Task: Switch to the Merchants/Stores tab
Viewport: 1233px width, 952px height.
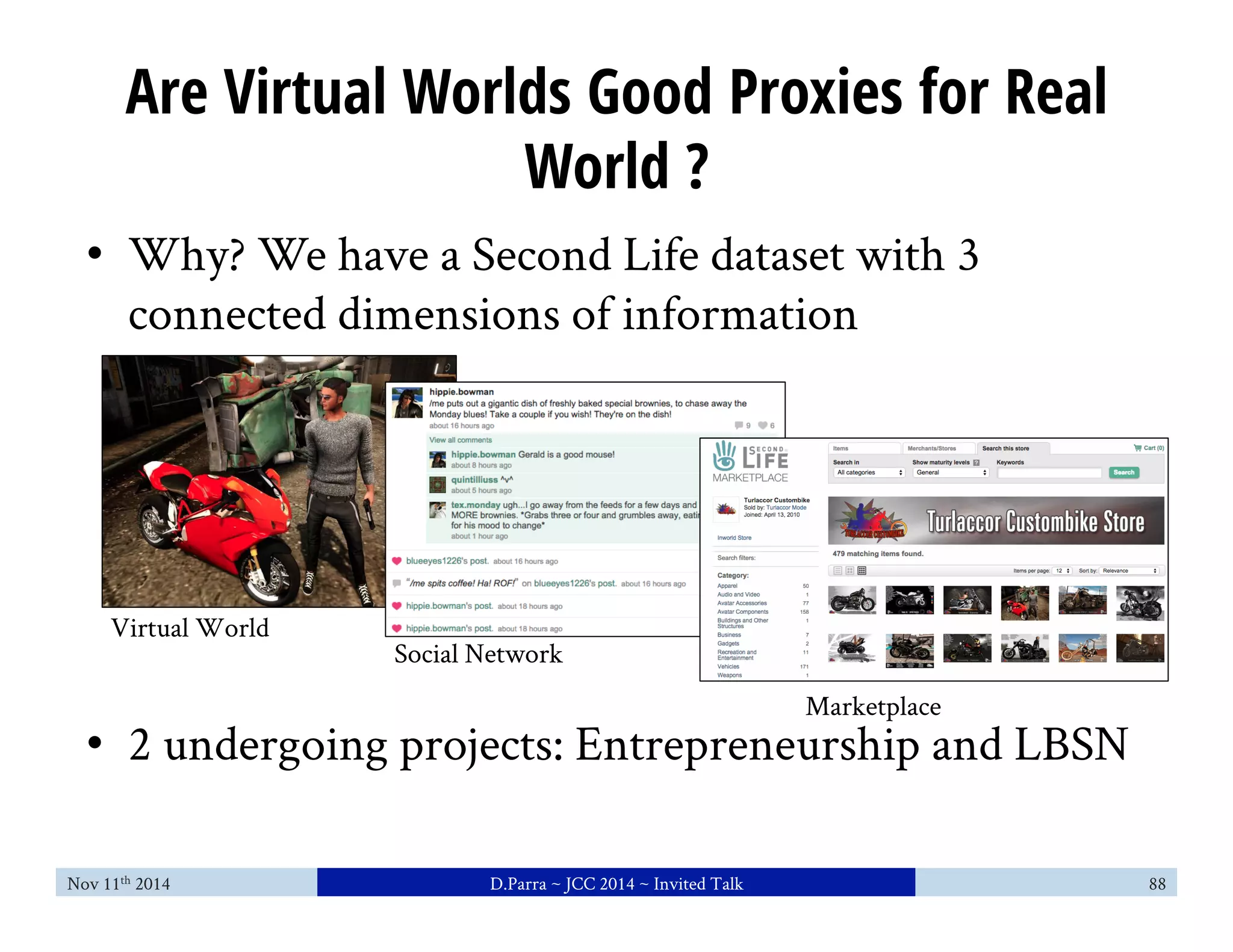Action: click(938, 448)
